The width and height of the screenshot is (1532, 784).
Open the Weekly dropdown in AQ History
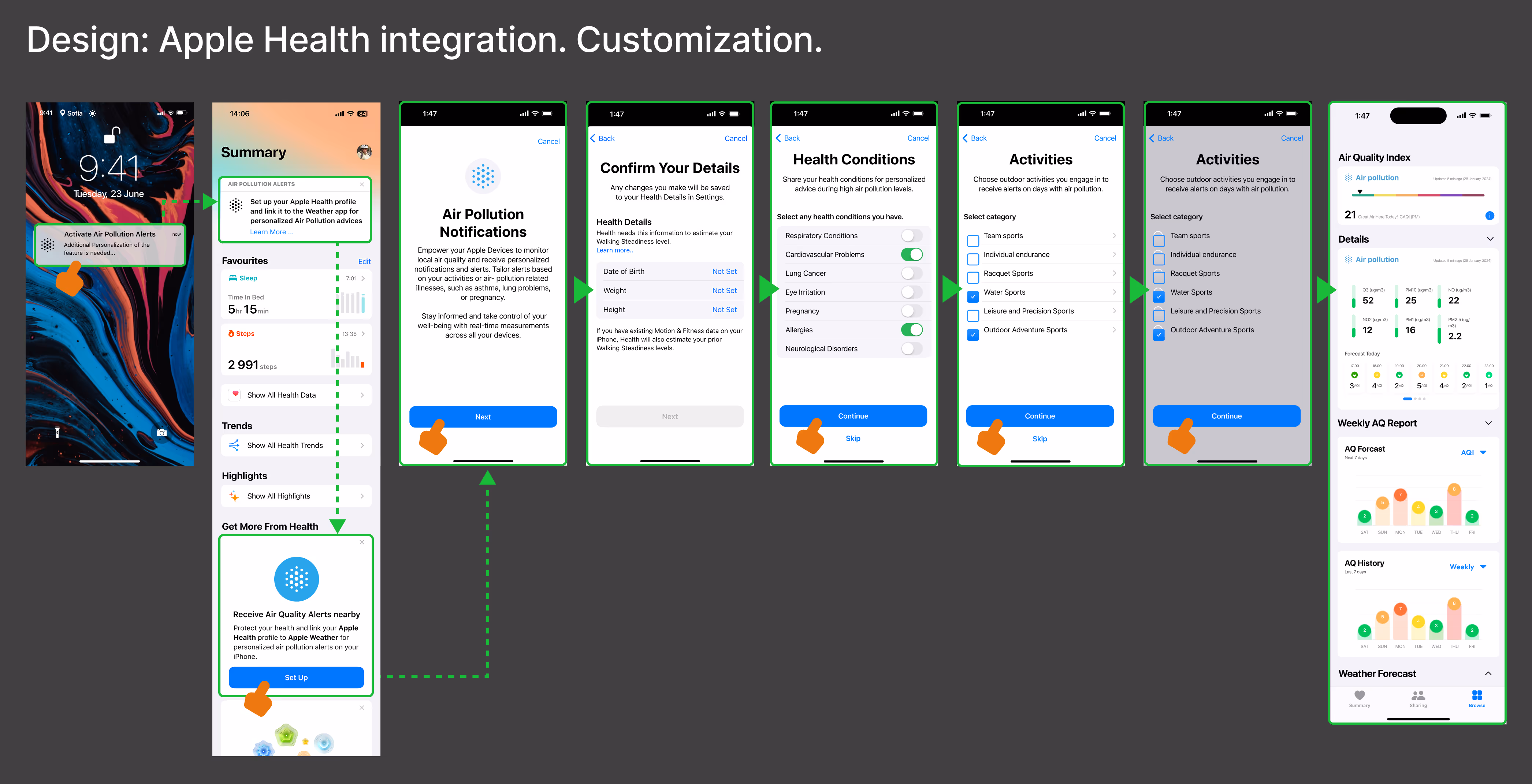(x=1468, y=567)
